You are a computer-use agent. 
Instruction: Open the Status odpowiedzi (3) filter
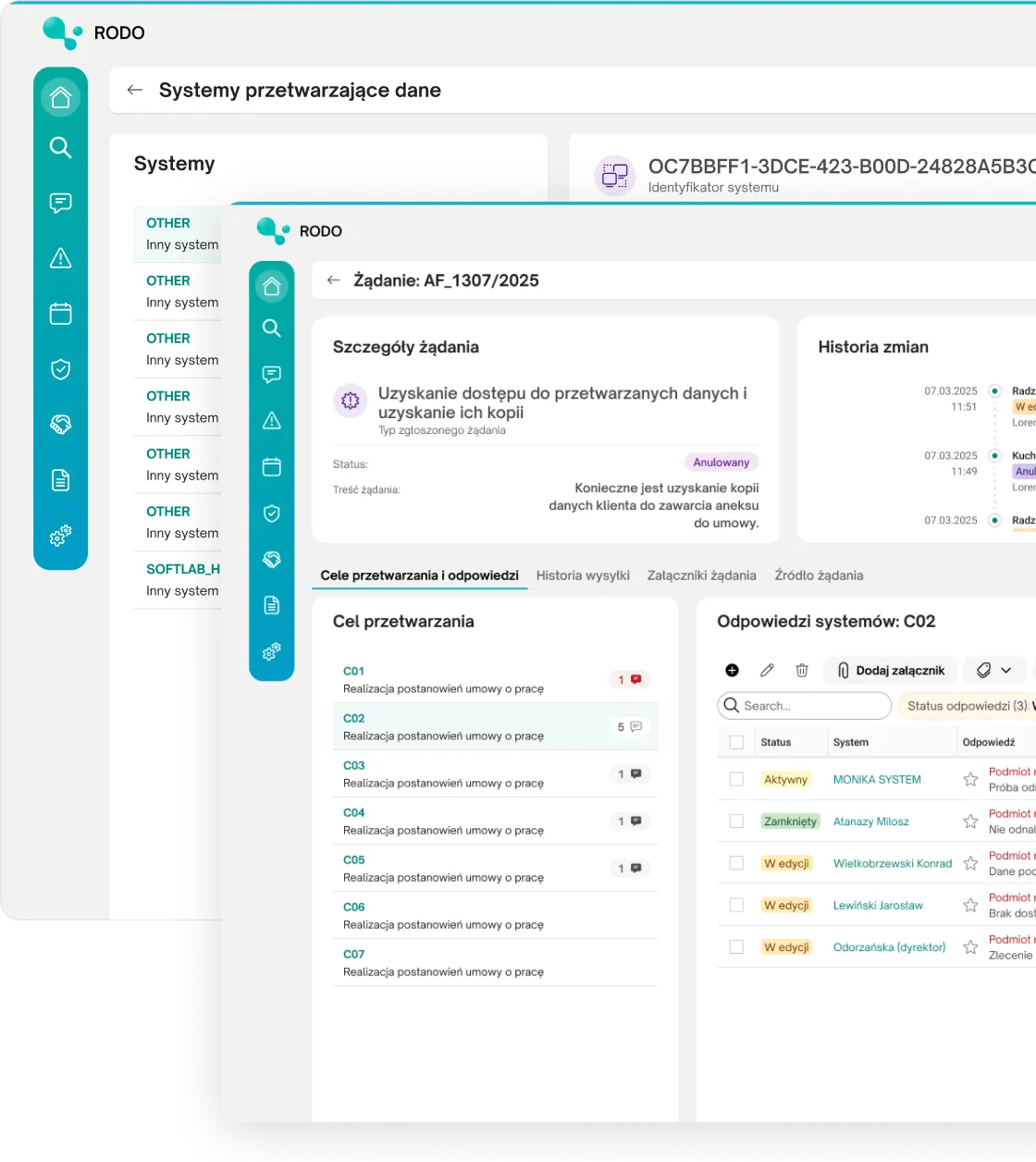[x=967, y=706]
